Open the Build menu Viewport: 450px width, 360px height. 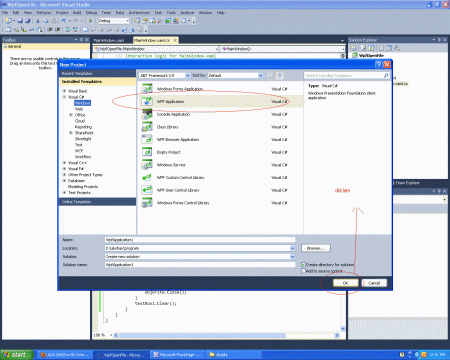(x=77, y=13)
